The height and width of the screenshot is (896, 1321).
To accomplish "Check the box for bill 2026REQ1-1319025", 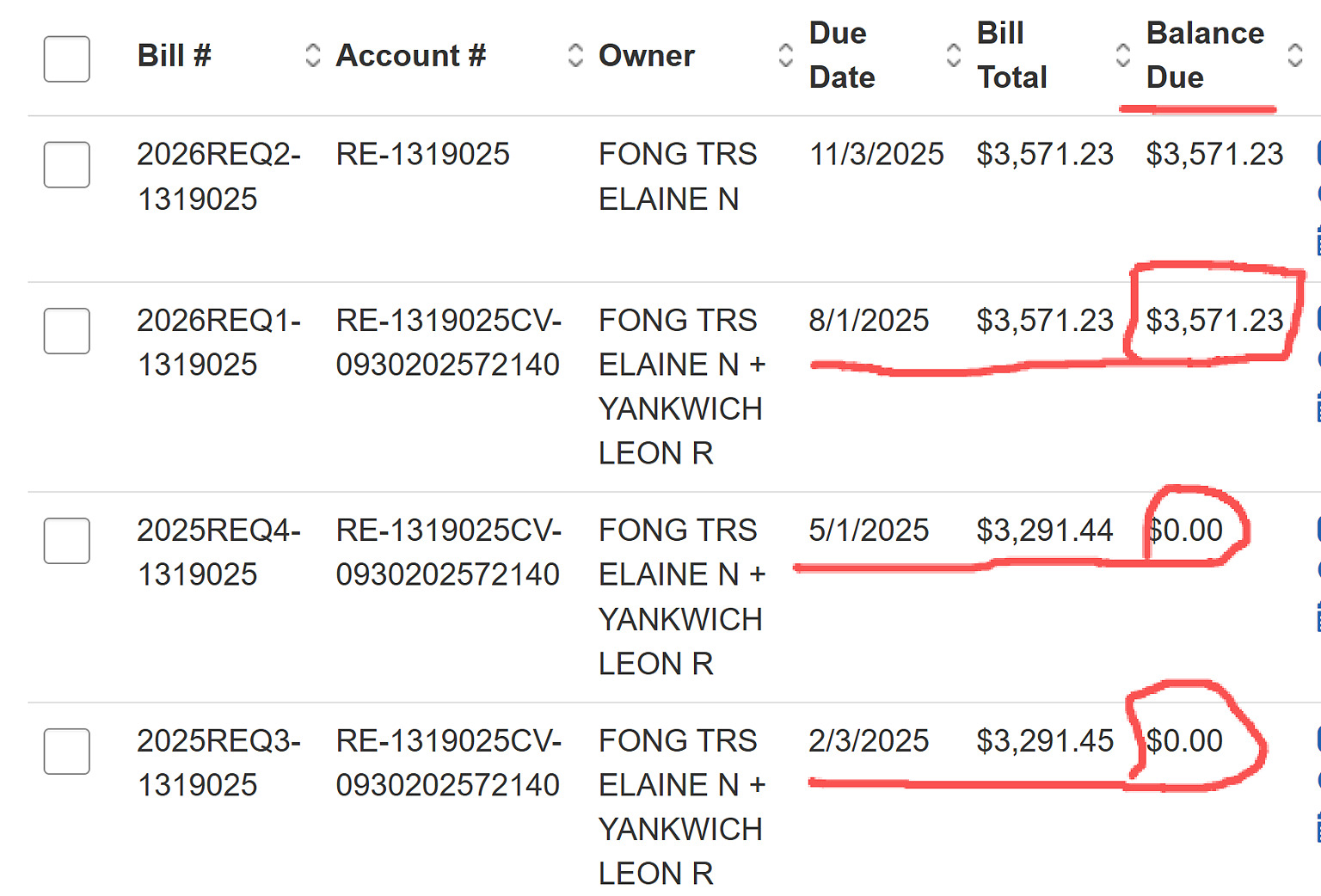I will (67, 331).
